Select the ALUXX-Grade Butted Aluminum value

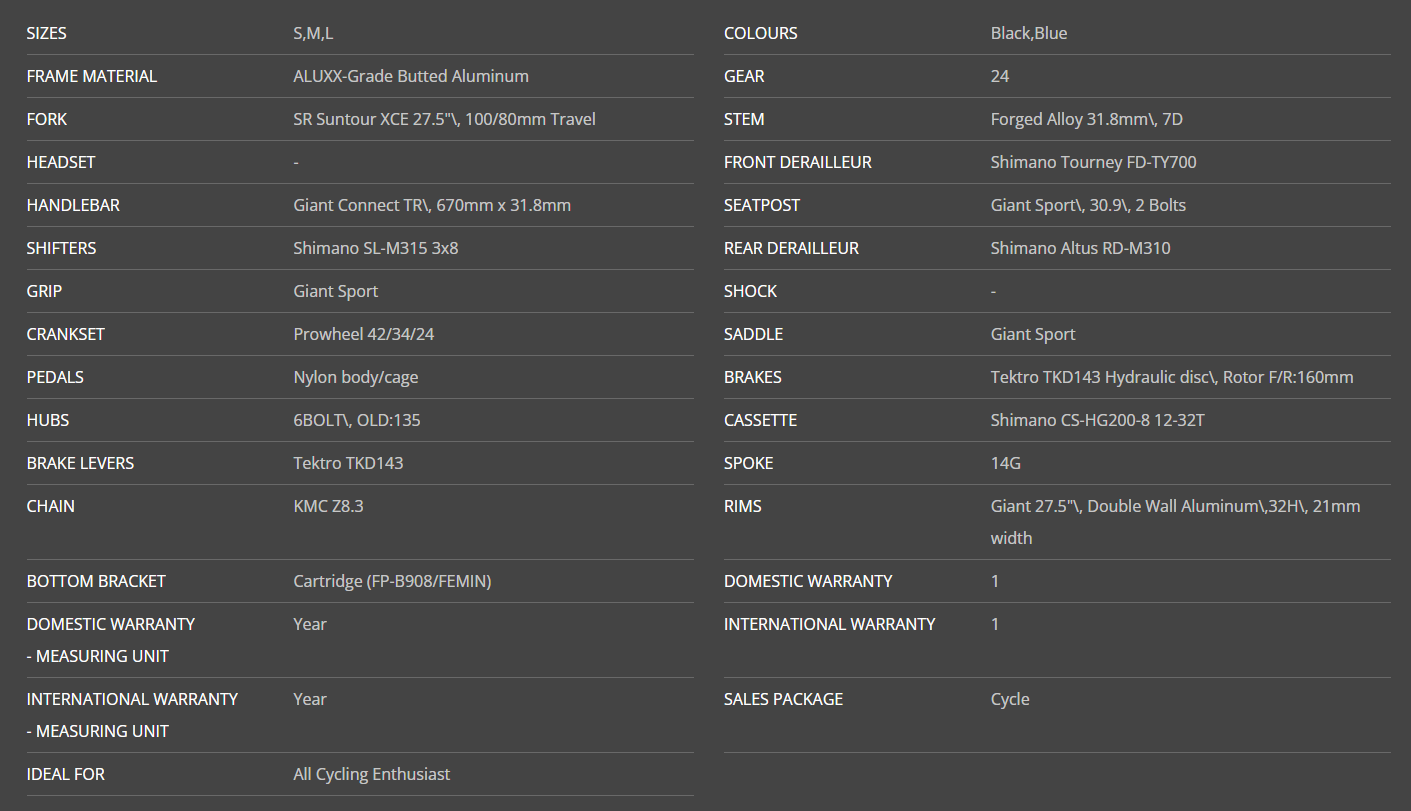pos(411,76)
